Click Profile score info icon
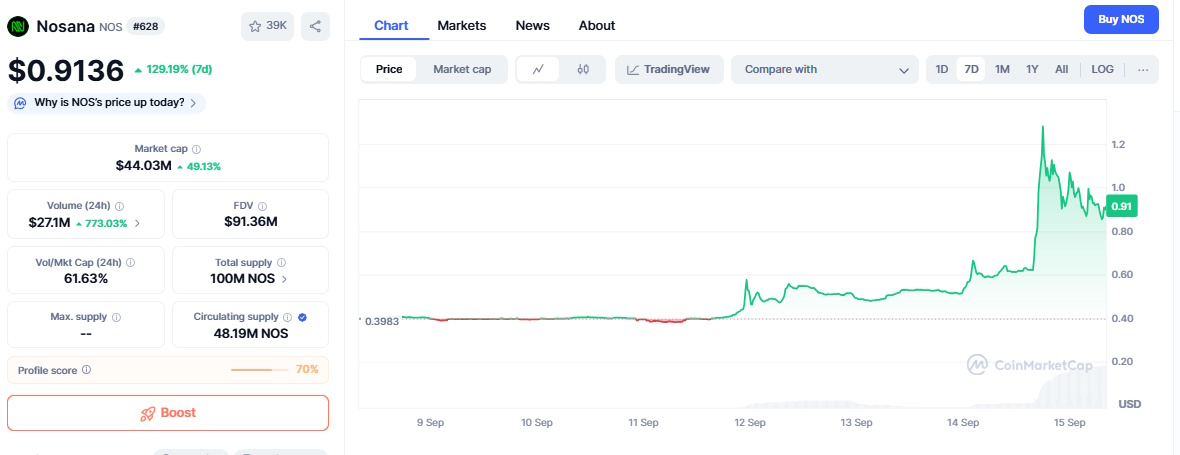 click(87, 370)
